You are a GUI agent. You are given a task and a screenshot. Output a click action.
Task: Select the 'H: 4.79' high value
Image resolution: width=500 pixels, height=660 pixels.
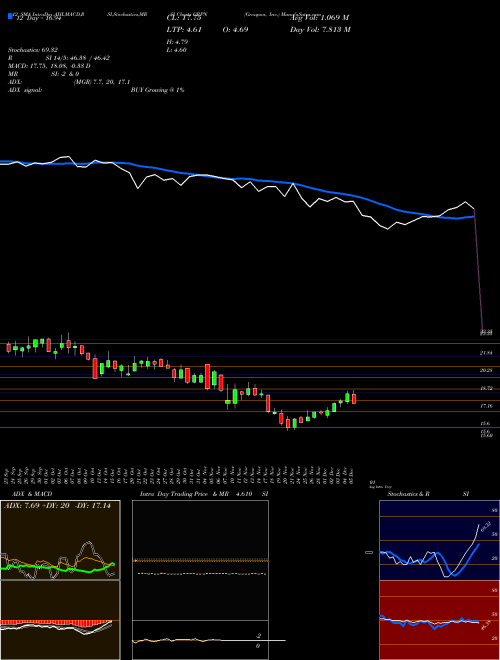coord(177,42)
